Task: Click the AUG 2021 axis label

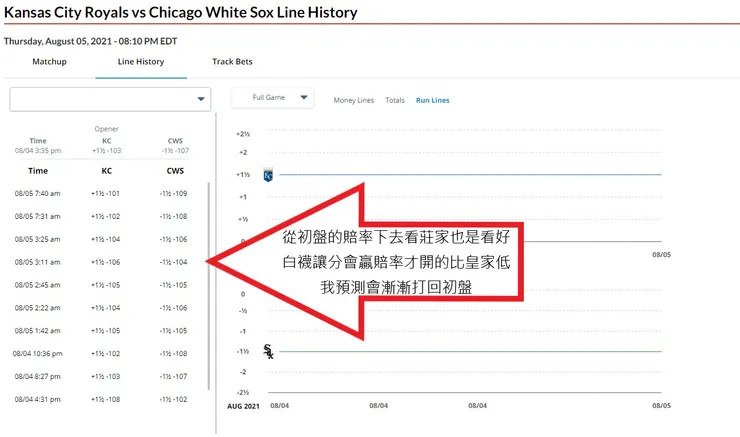Action: [x=243, y=406]
